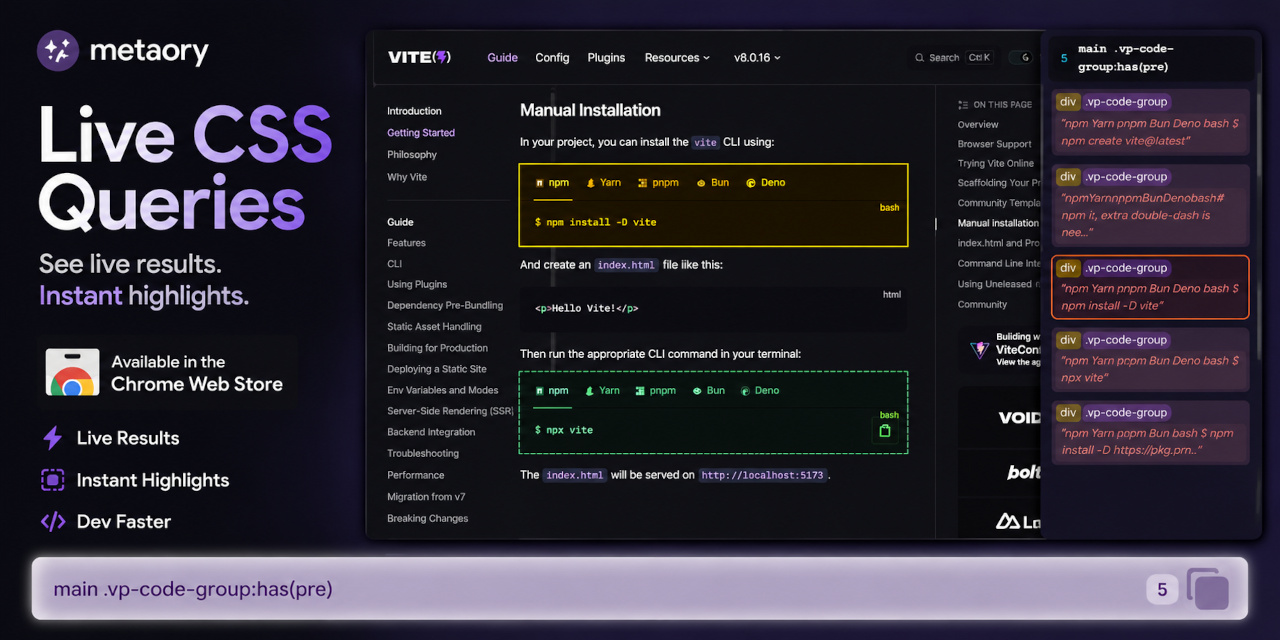This screenshot has height=640, width=1280.
Task: Click the metaory sparkle logo icon
Action: coord(58,51)
